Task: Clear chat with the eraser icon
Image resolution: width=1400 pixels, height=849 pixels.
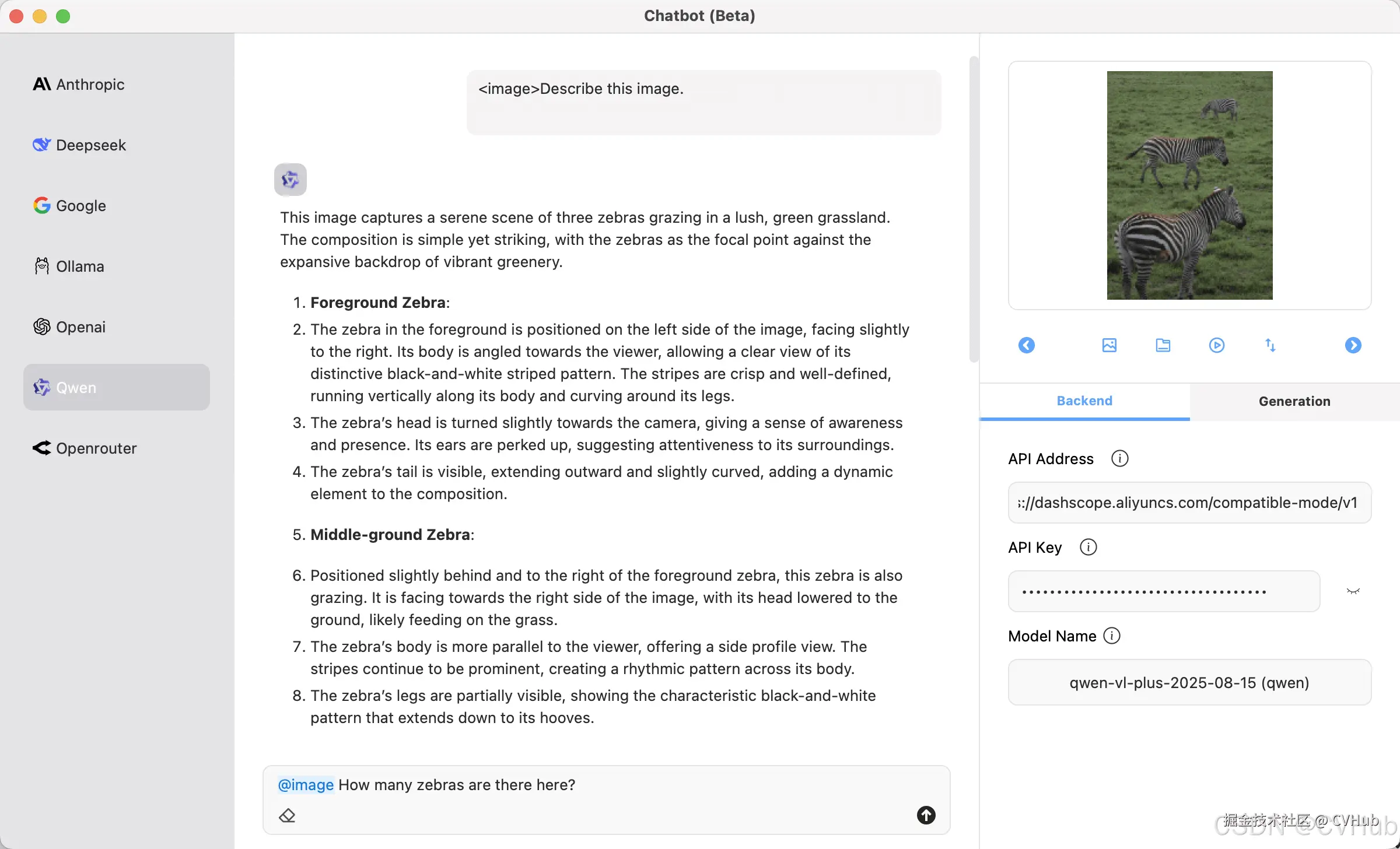Action: [x=287, y=815]
